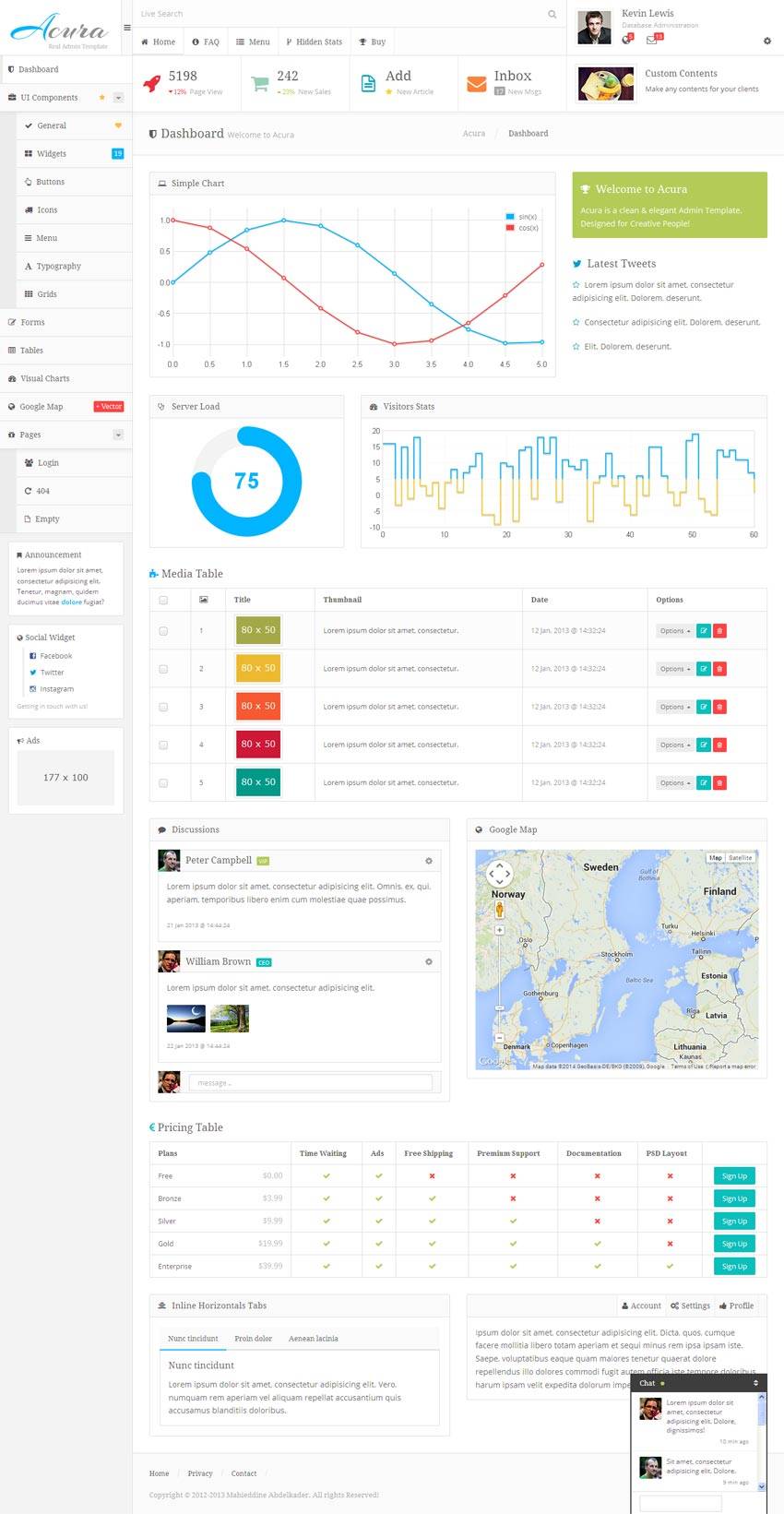
Task: Open the envelope messages icon under Kevin Lewis
Action: pos(652,40)
